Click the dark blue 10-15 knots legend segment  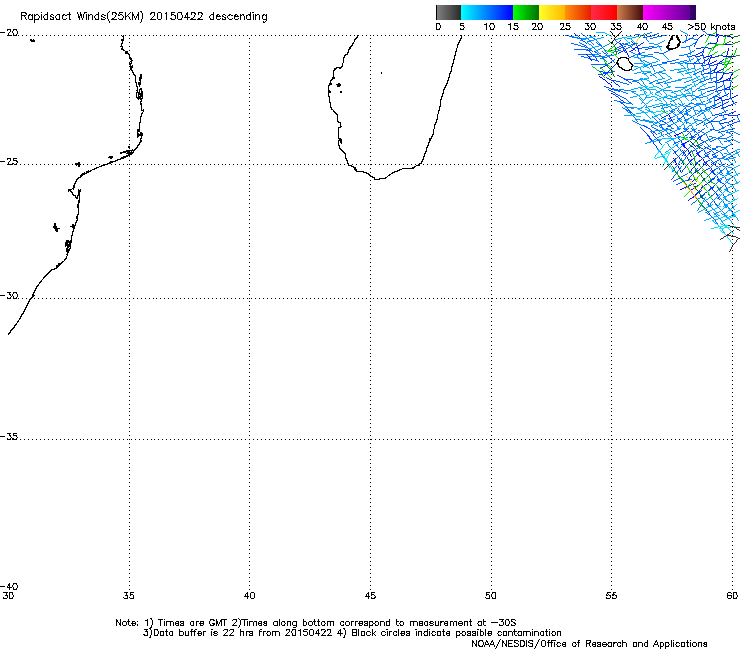(500, 12)
